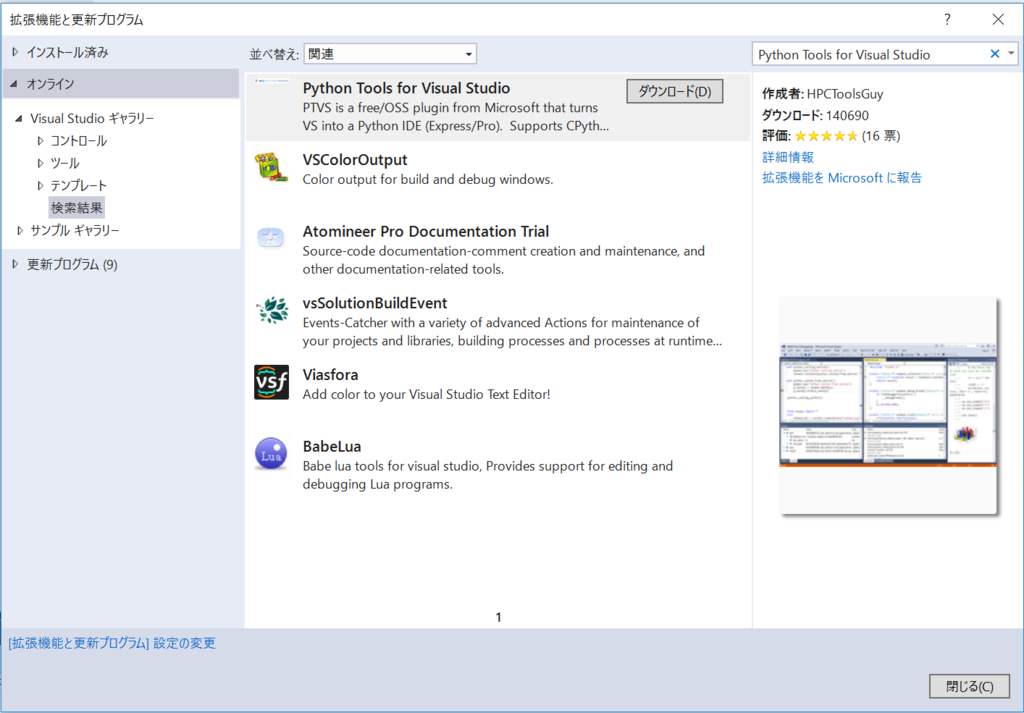Viewport: 1024px width, 713px height.
Task: Click the ダウンロード(D) button
Action: coord(675,91)
